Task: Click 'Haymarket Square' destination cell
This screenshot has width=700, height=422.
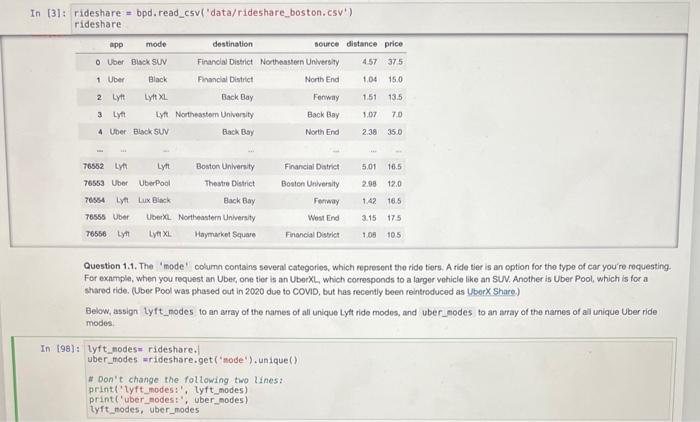Action: point(225,234)
